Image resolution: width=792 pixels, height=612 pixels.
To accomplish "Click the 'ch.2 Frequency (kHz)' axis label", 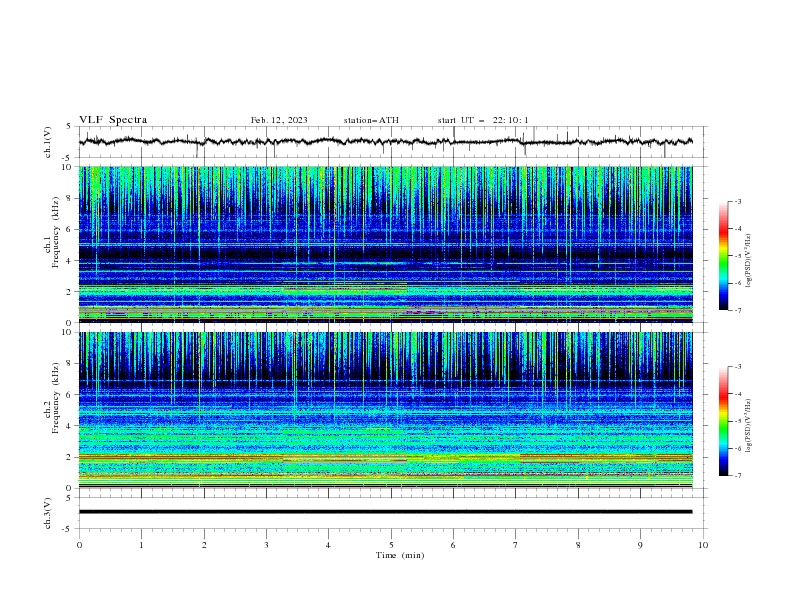I will [52, 398].
